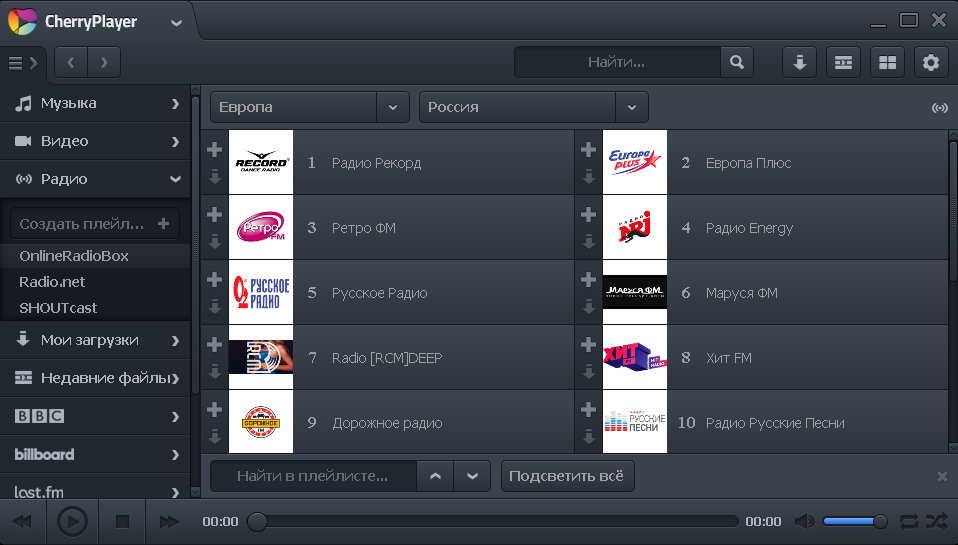Download Русское Радио with its arrow icon

[214, 307]
